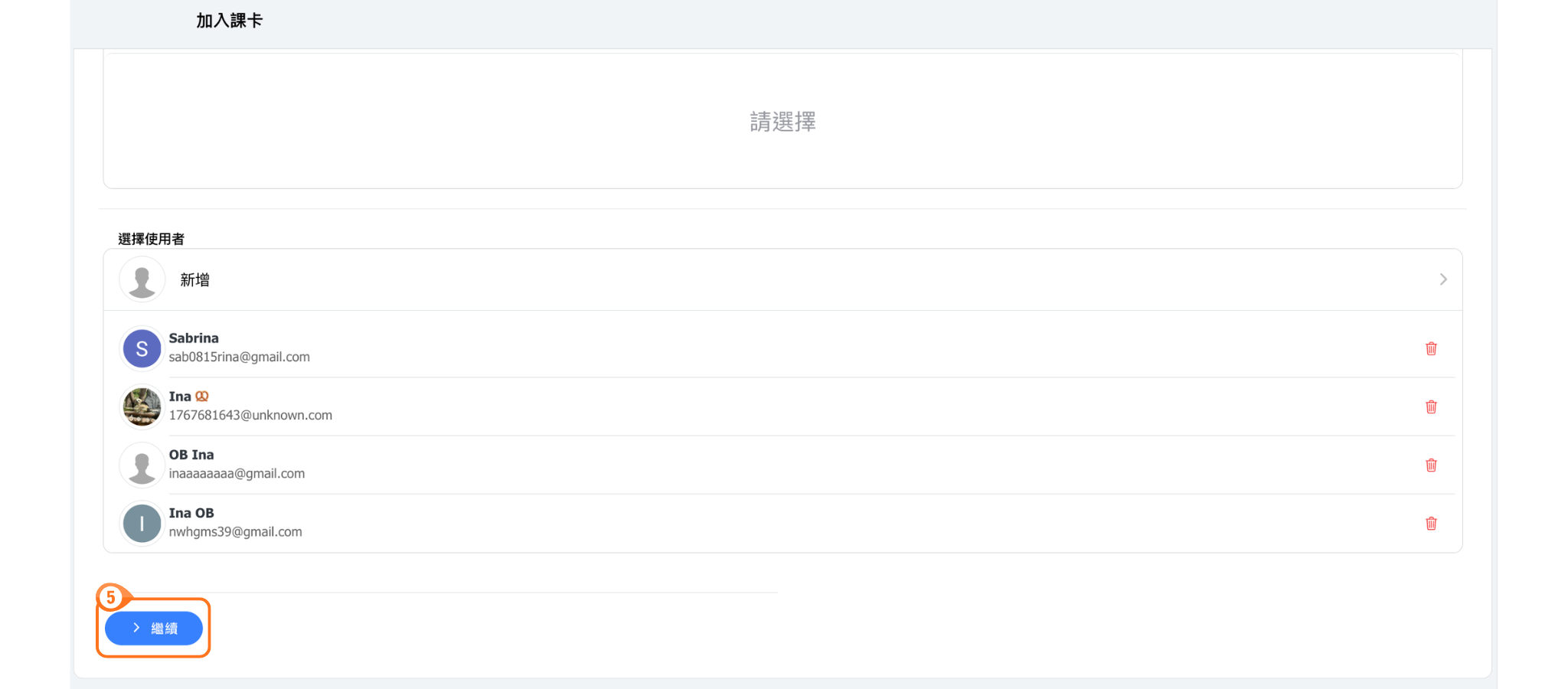The width and height of the screenshot is (1568, 689).
Task: Click OB Ina's gray silhouette avatar
Action: [x=142, y=465]
